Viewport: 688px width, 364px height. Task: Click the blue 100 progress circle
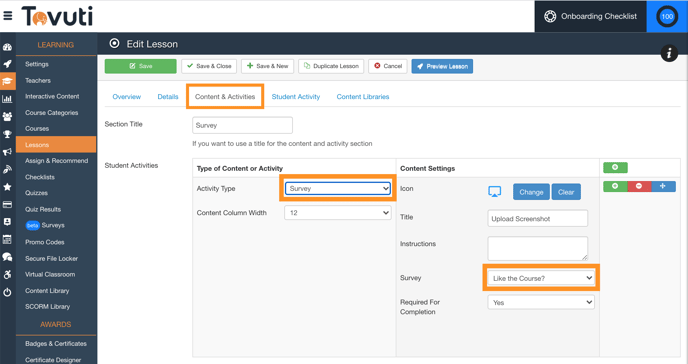click(667, 17)
